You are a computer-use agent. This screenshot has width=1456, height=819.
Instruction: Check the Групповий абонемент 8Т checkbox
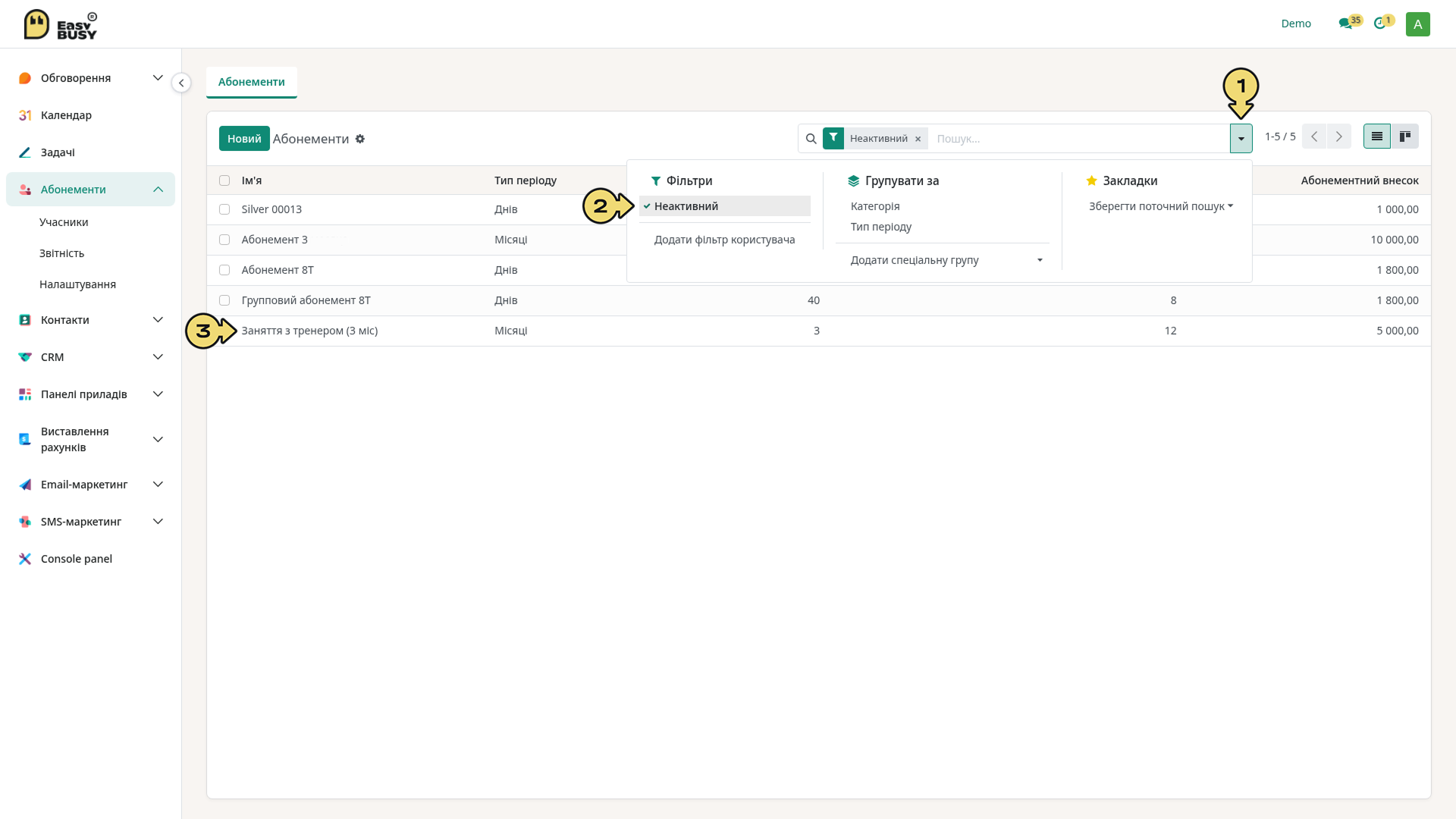[224, 300]
